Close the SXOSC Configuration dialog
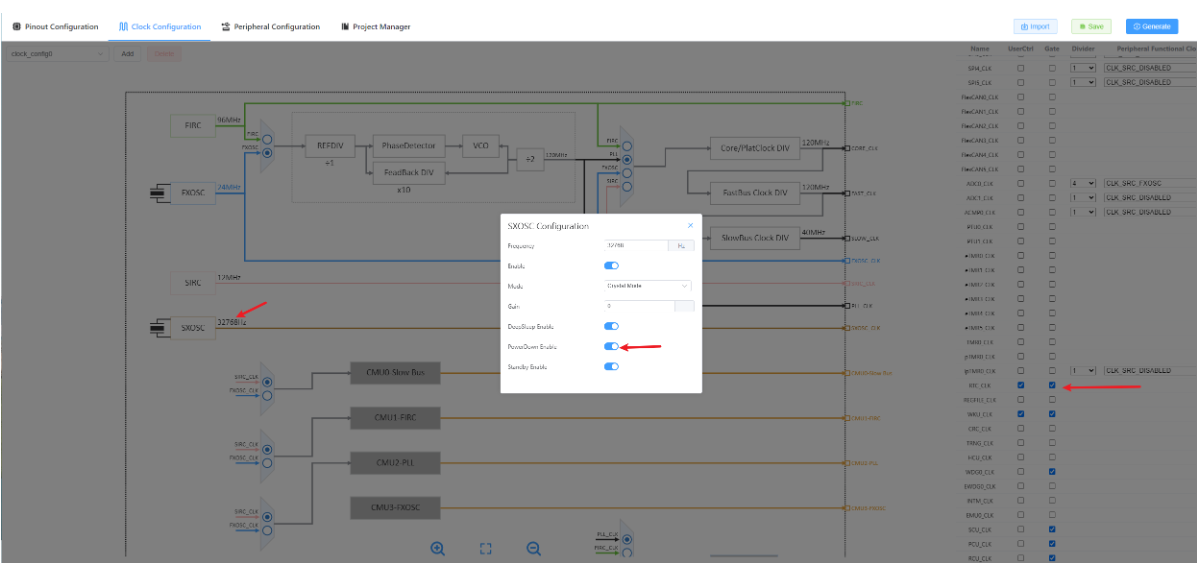Viewport: 1197px width, 563px height. (x=690, y=226)
